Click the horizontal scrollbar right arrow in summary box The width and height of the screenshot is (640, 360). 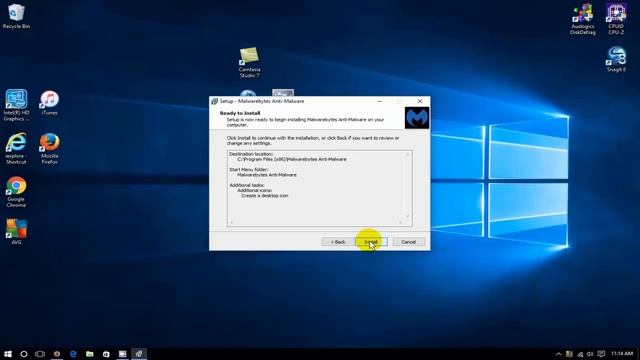tap(401, 222)
